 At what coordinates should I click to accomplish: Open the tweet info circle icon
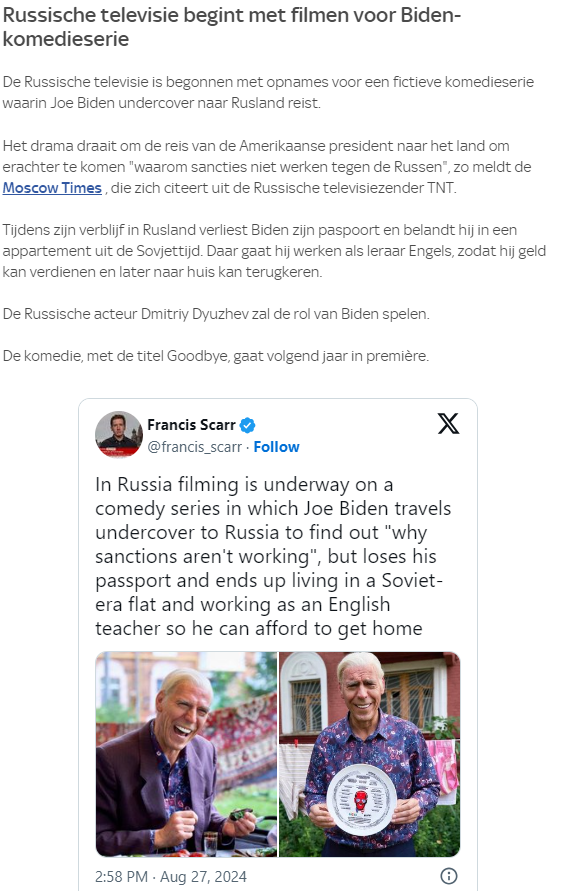click(x=449, y=876)
